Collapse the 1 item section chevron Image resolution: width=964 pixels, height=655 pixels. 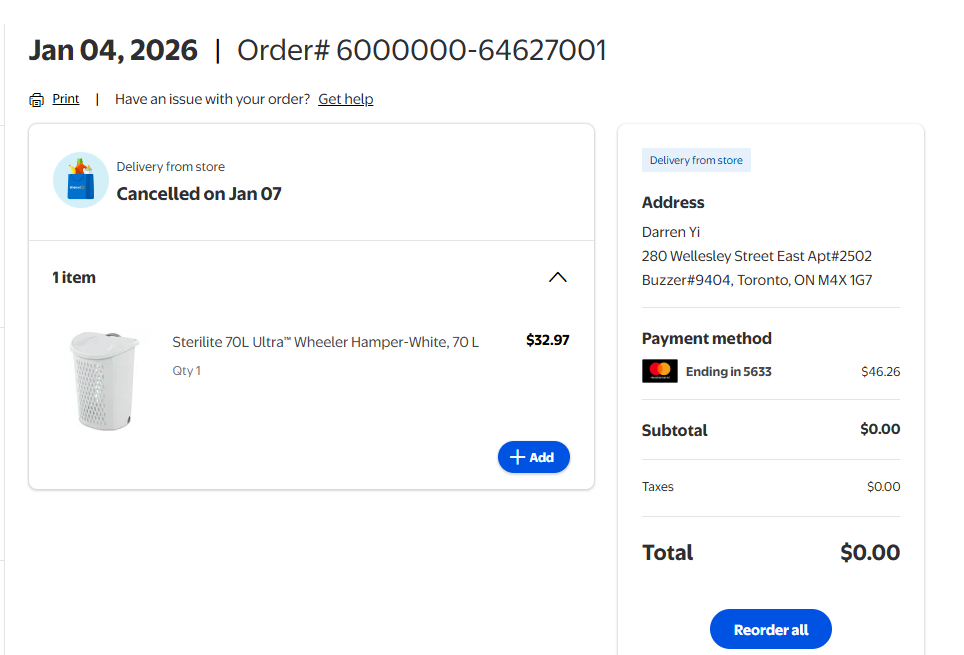[558, 277]
